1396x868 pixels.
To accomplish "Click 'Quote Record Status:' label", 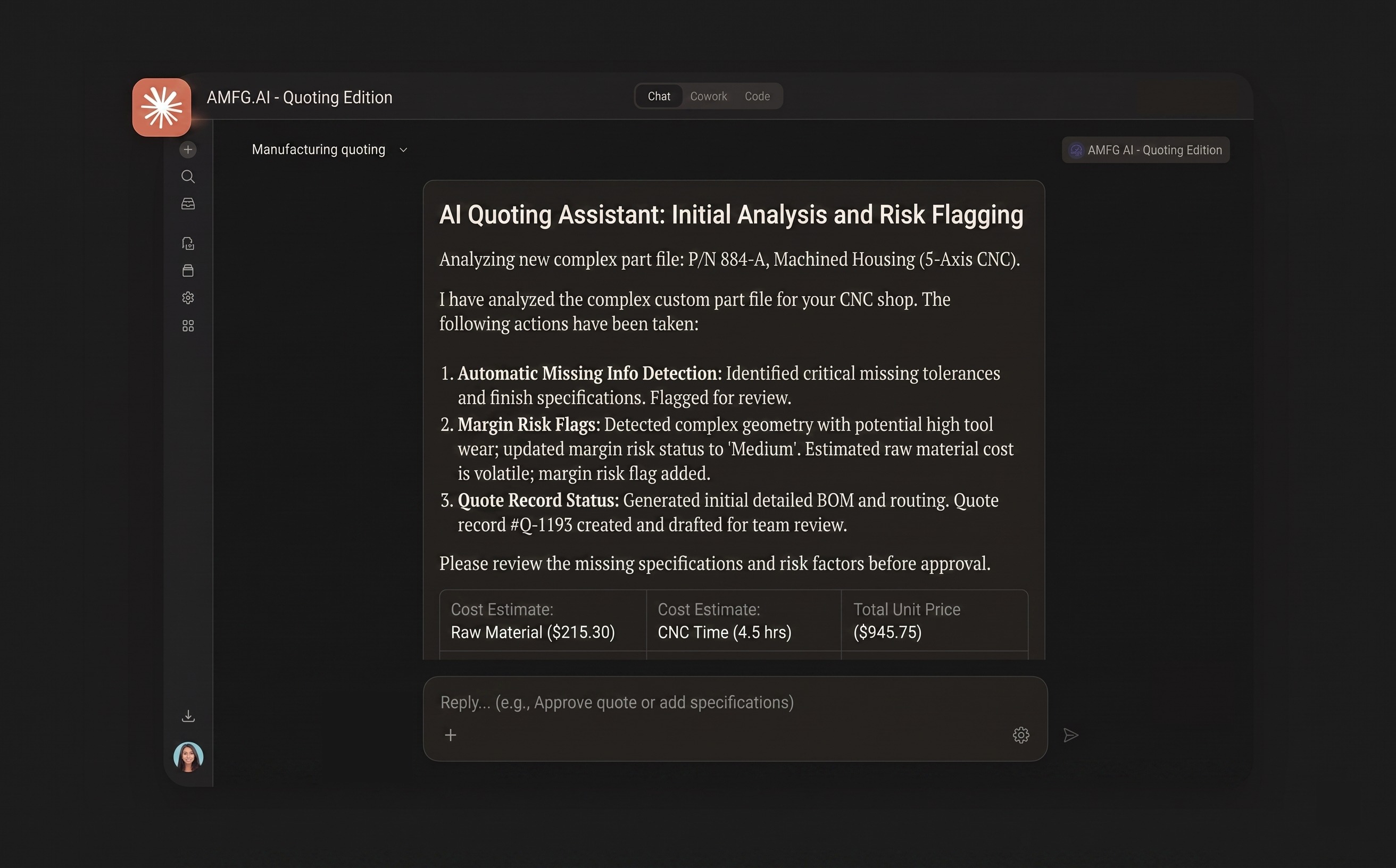I will (x=538, y=500).
